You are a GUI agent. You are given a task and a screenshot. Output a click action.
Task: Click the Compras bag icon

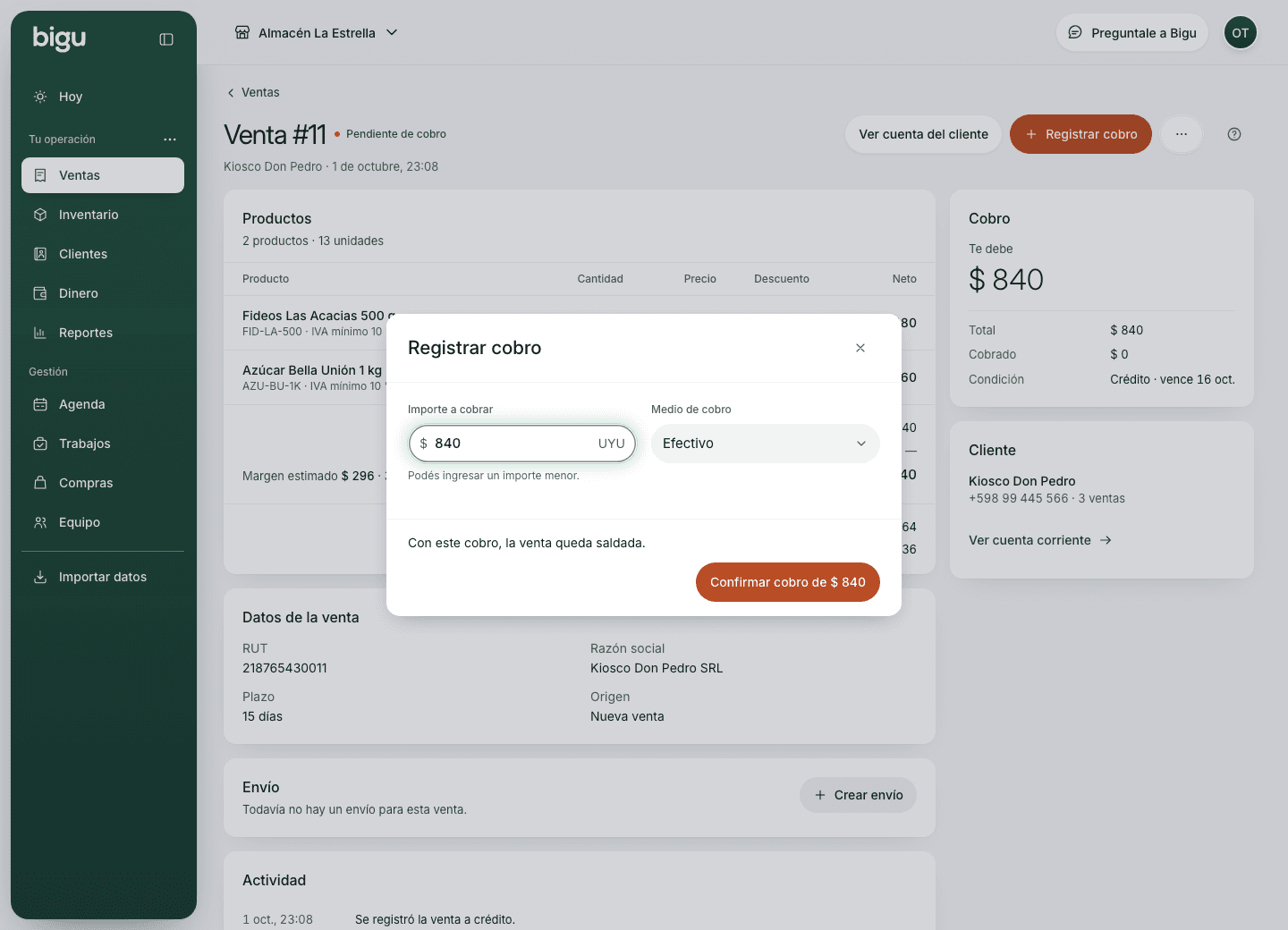click(x=40, y=483)
